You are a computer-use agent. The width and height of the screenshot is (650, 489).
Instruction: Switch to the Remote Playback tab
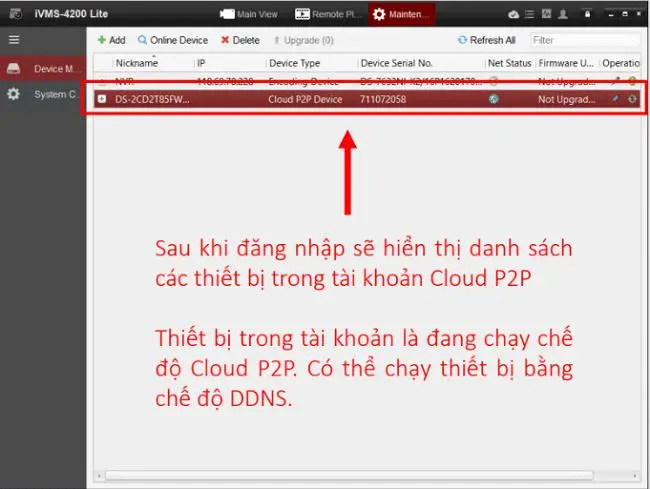pos(328,14)
